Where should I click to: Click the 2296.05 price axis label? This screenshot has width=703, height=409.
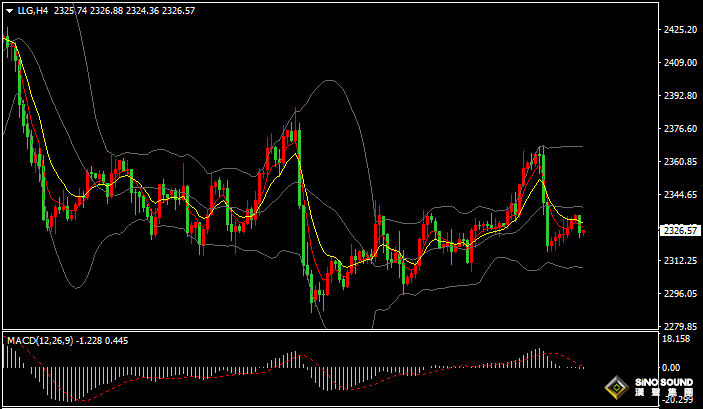[x=680, y=294]
